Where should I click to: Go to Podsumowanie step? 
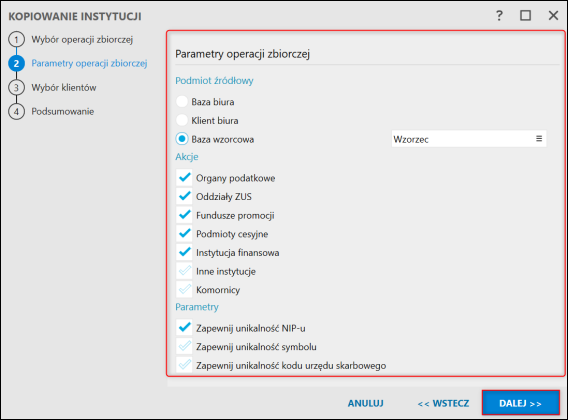pos(63,112)
